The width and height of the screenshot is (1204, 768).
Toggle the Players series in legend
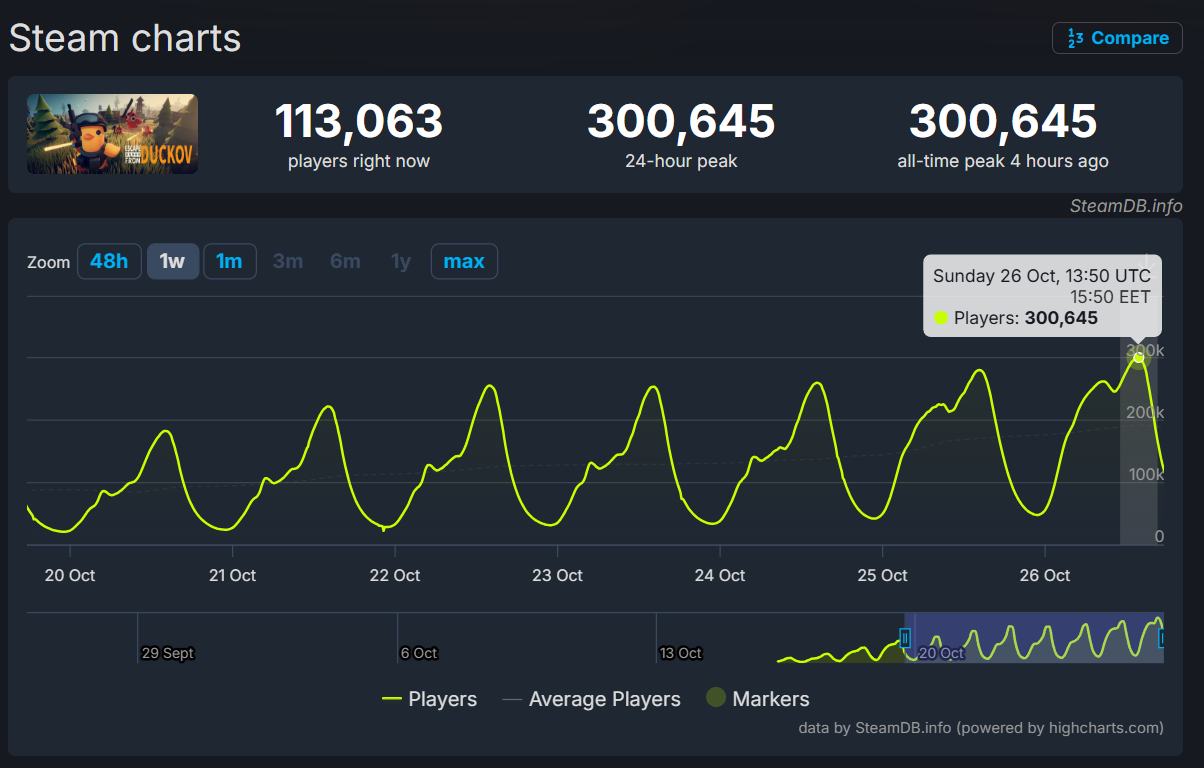point(430,699)
